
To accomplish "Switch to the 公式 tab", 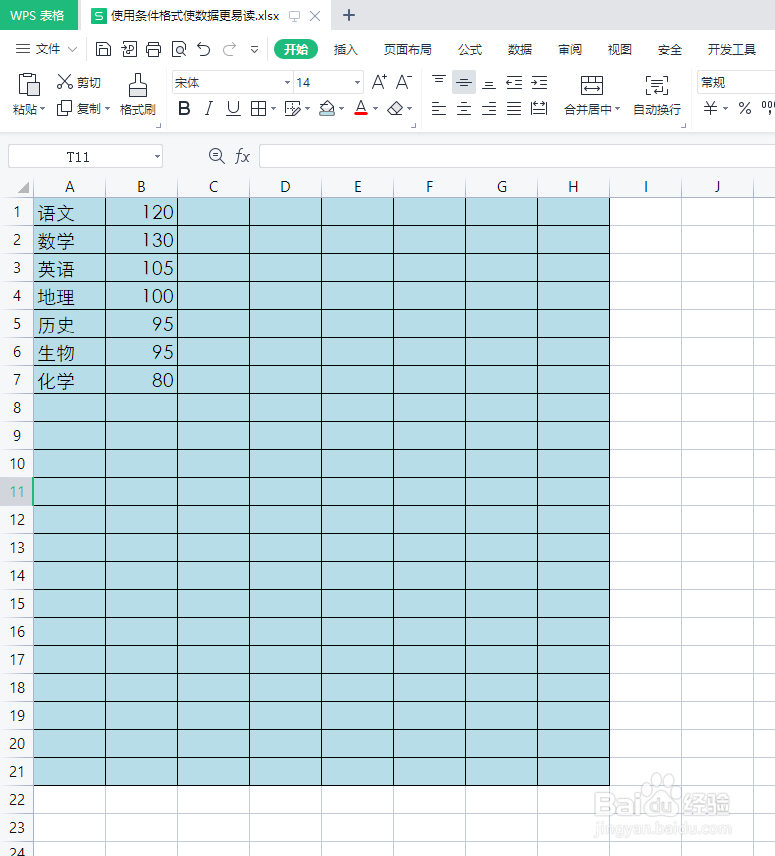I will click(x=470, y=49).
